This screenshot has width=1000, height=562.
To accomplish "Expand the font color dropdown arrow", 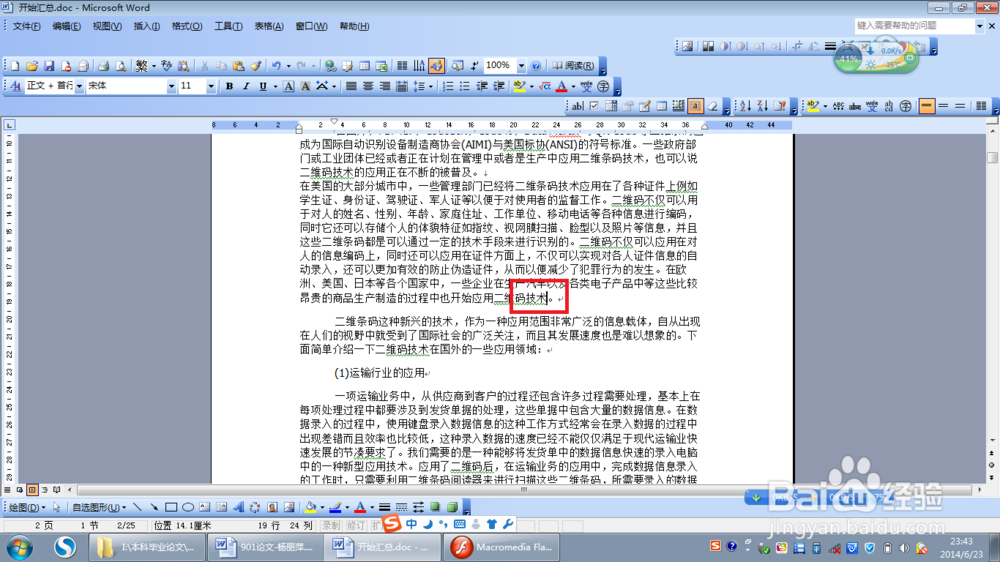I will pyautogui.click(x=573, y=86).
